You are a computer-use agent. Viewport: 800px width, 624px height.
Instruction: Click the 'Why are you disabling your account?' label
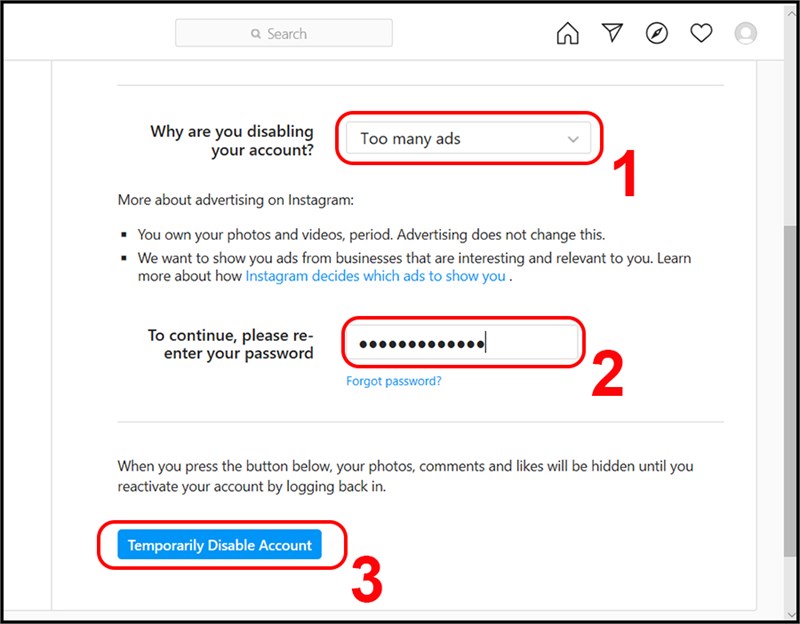point(231,140)
